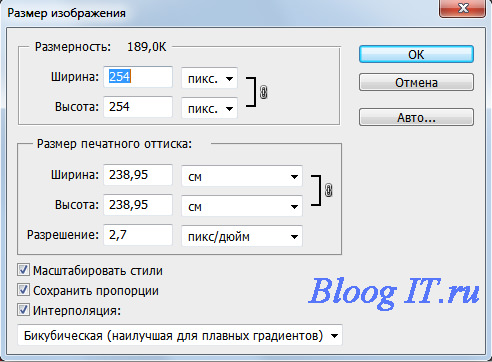
Task: Open the Авто... settings button
Action: [416, 117]
